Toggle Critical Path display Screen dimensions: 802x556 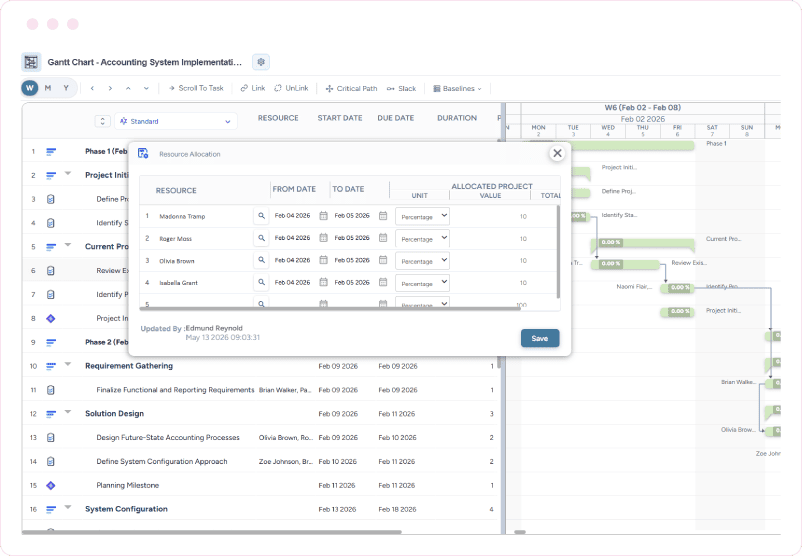351,88
